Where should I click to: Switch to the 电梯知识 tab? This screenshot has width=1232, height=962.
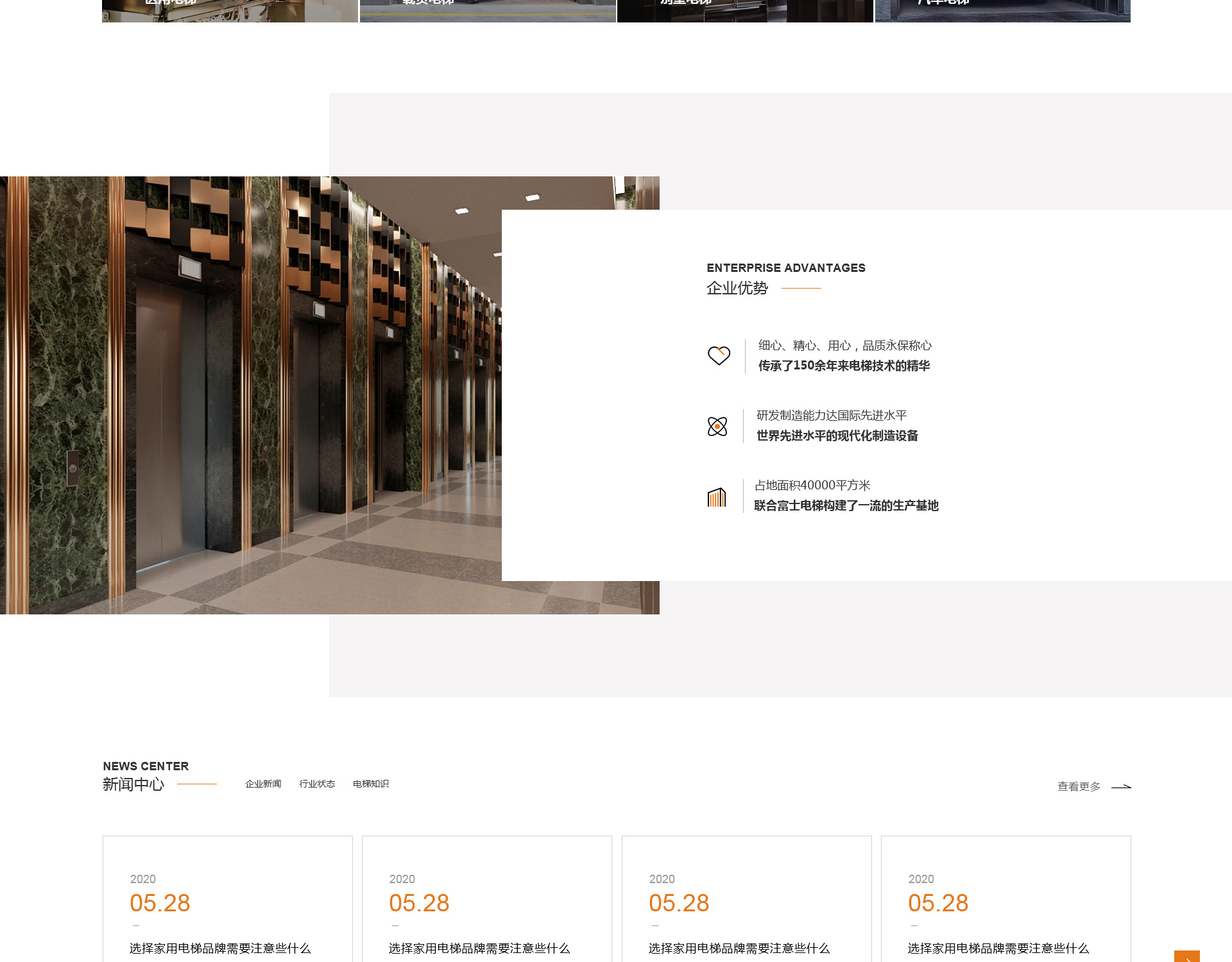[371, 784]
